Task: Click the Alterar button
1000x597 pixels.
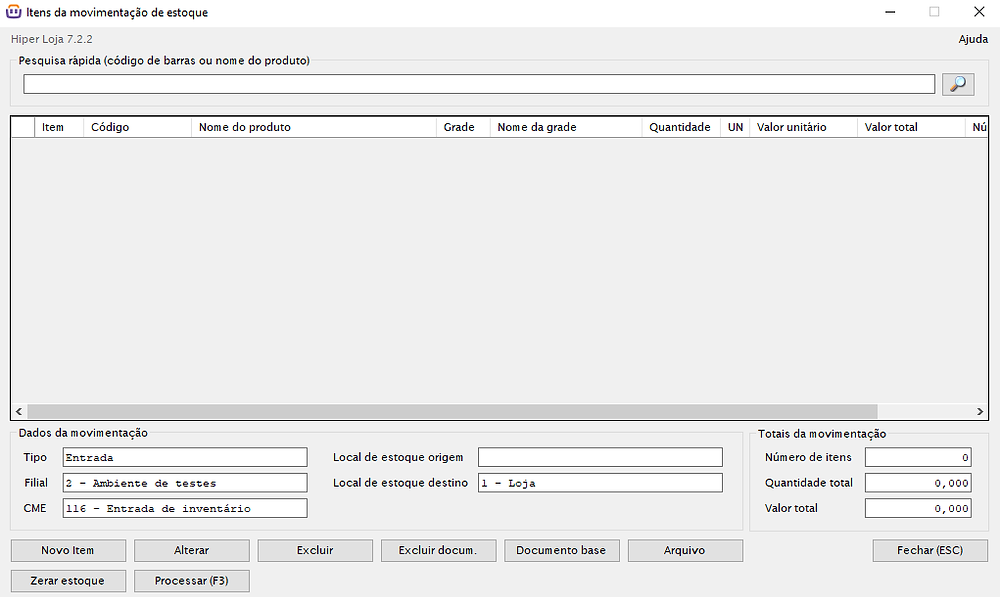Action: pyautogui.click(x=191, y=550)
